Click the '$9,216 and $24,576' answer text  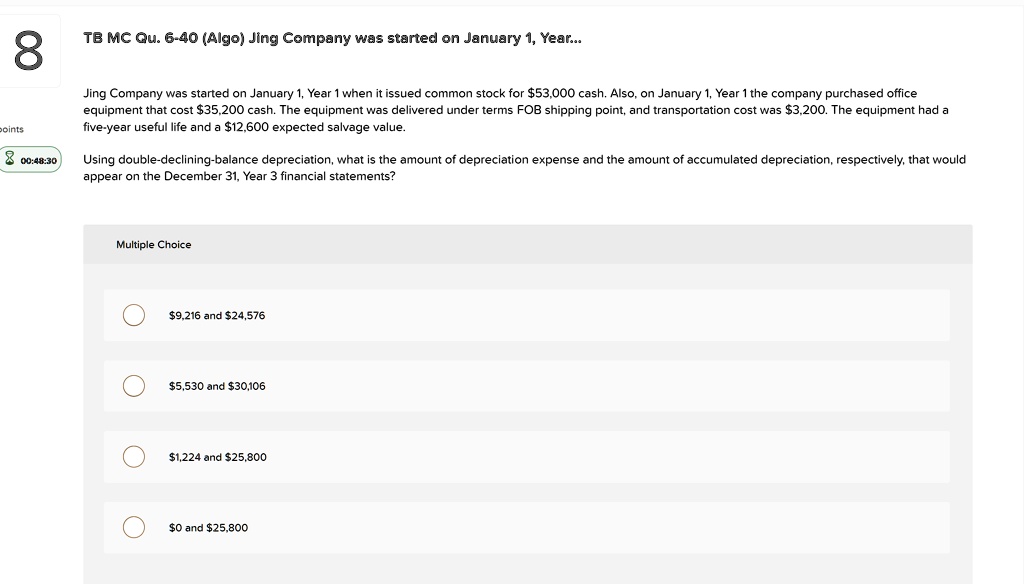(217, 316)
